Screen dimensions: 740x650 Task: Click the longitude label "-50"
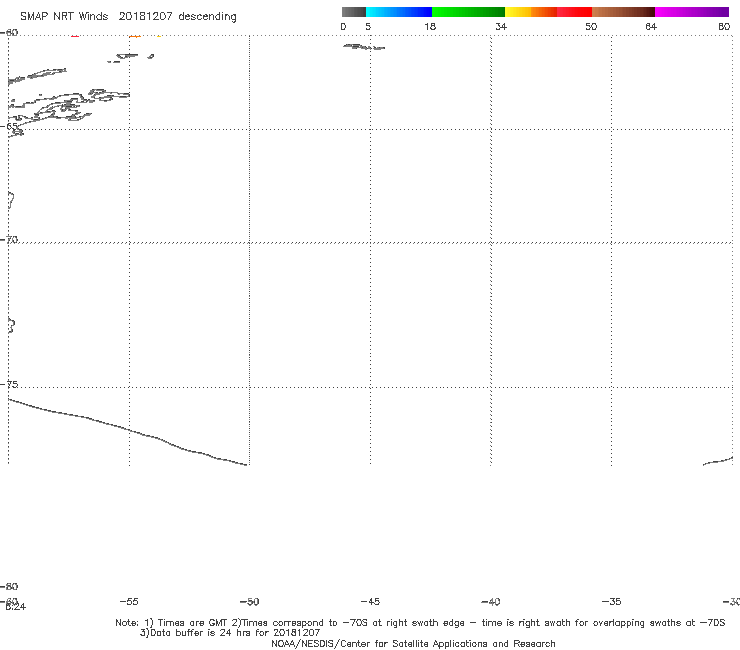click(250, 601)
